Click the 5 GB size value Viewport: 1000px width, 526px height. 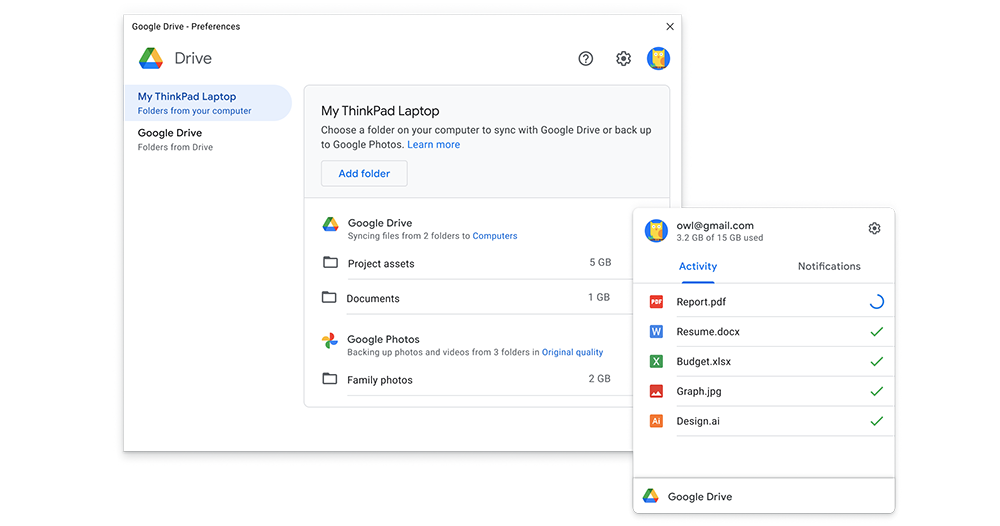pyautogui.click(x=600, y=262)
